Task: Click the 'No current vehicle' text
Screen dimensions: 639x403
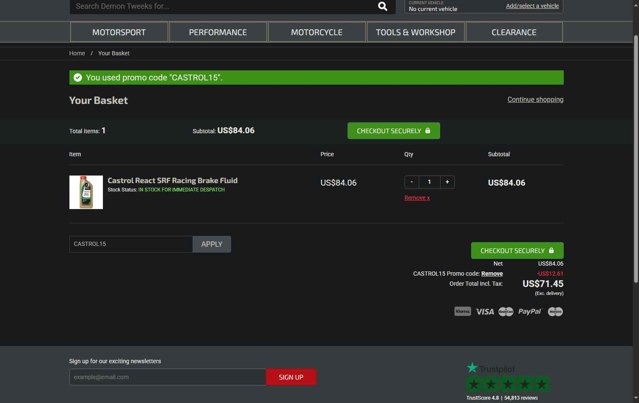Action: [433, 9]
